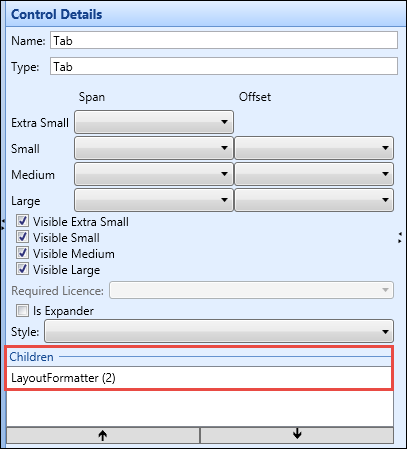Open the Style dropdown
This screenshot has width=407, height=449.
219,331
